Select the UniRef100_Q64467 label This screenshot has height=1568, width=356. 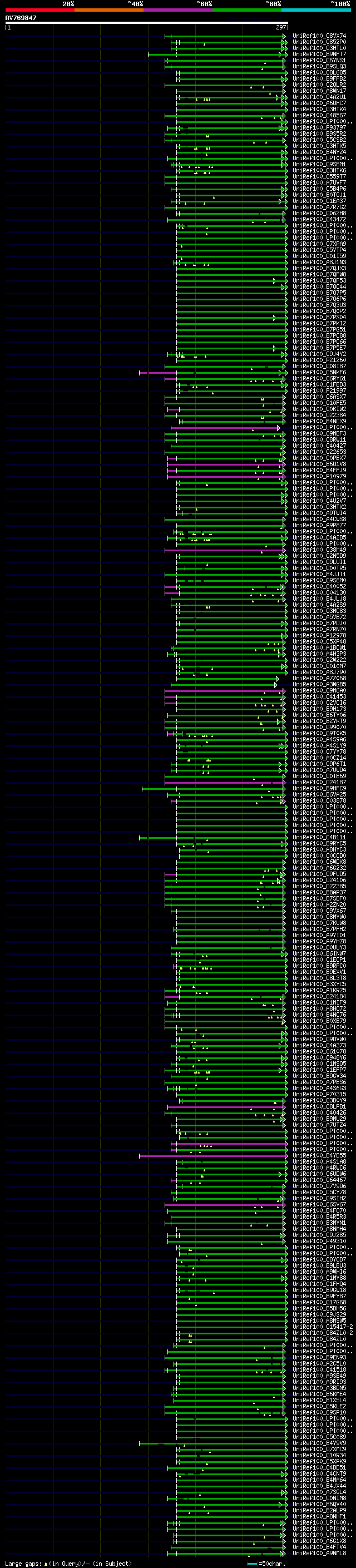[319, 1181]
